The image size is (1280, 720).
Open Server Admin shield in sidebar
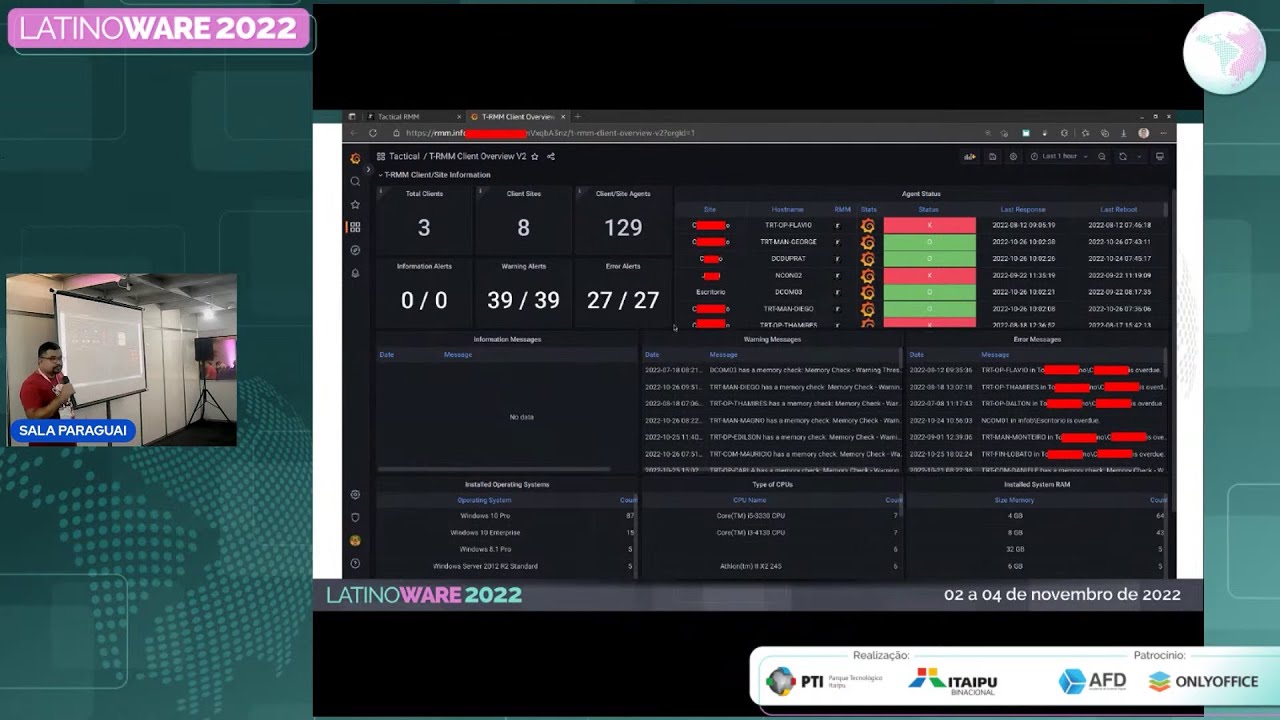(x=355, y=517)
